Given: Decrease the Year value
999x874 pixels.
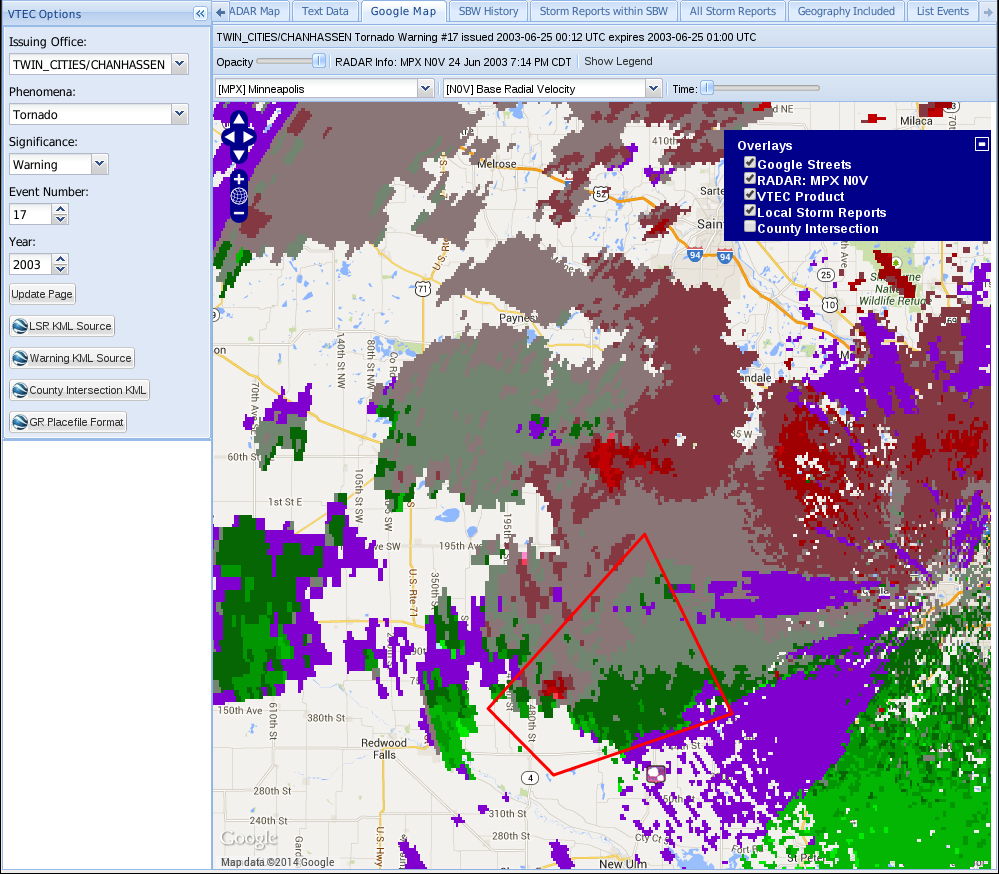Looking at the screenshot, I should click(61, 269).
